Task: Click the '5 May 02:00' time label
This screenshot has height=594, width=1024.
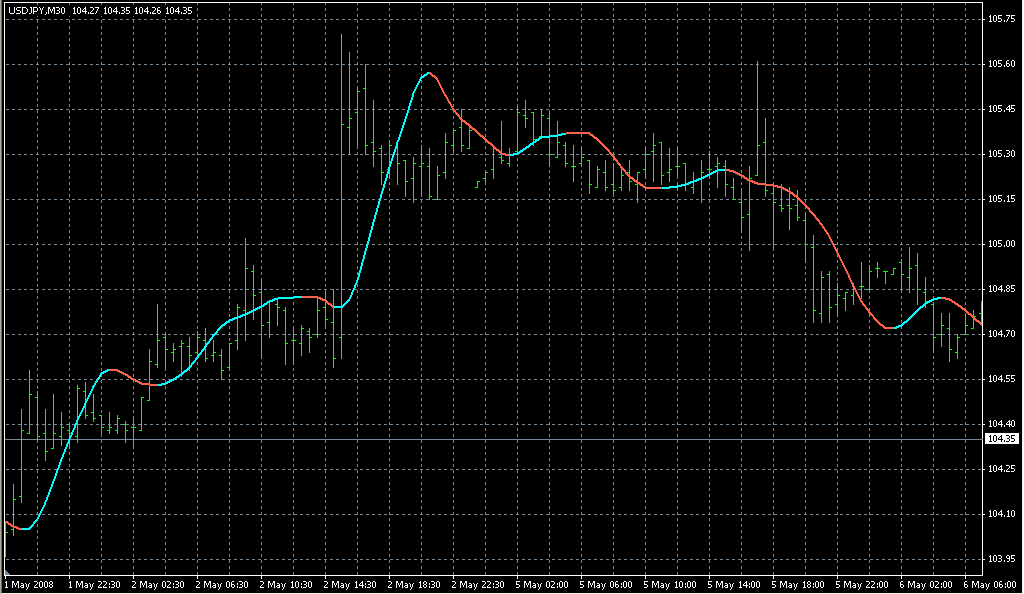Action: point(542,584)
